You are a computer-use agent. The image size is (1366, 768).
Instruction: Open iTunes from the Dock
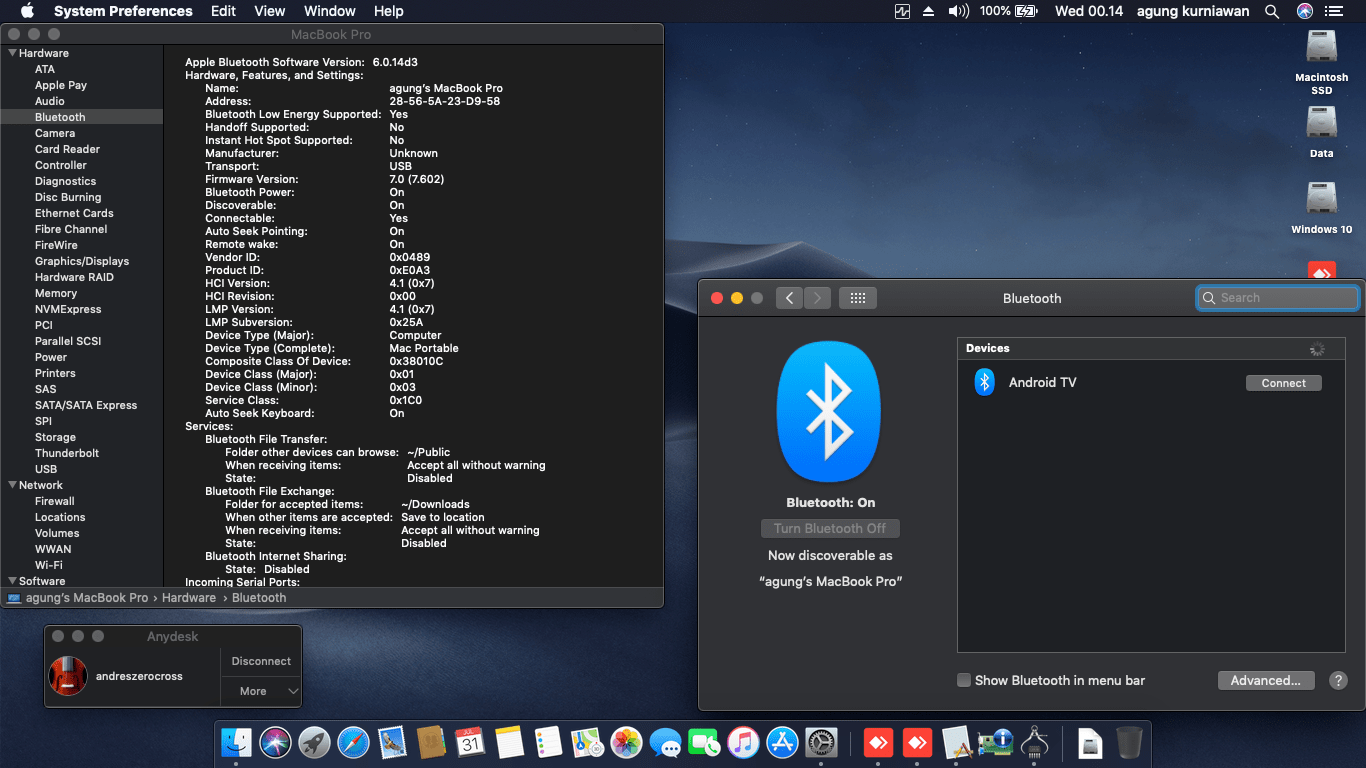pyautogui.click(x=743, y=743)
